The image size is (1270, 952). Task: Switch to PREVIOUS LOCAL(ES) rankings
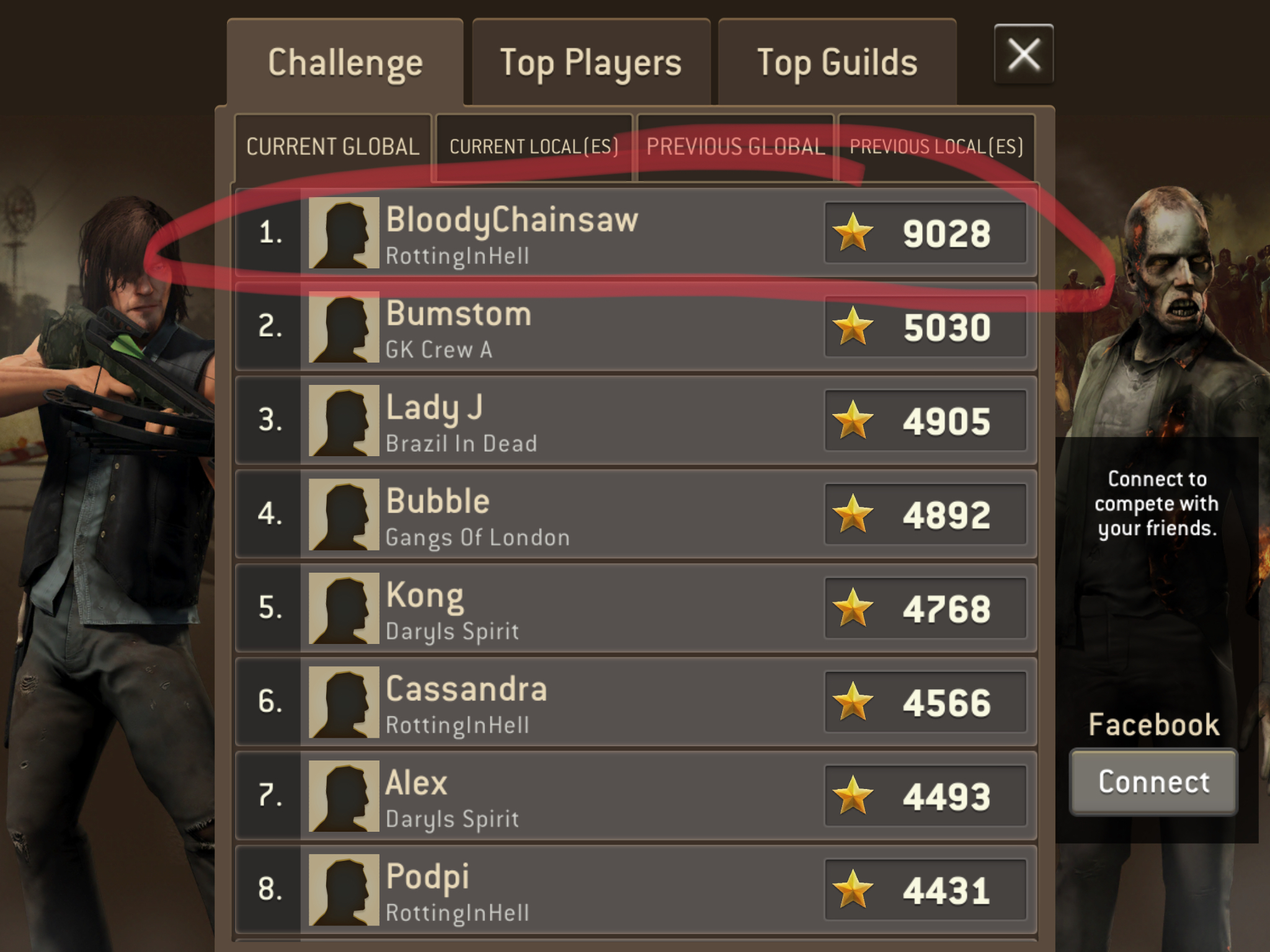point(936,148)
